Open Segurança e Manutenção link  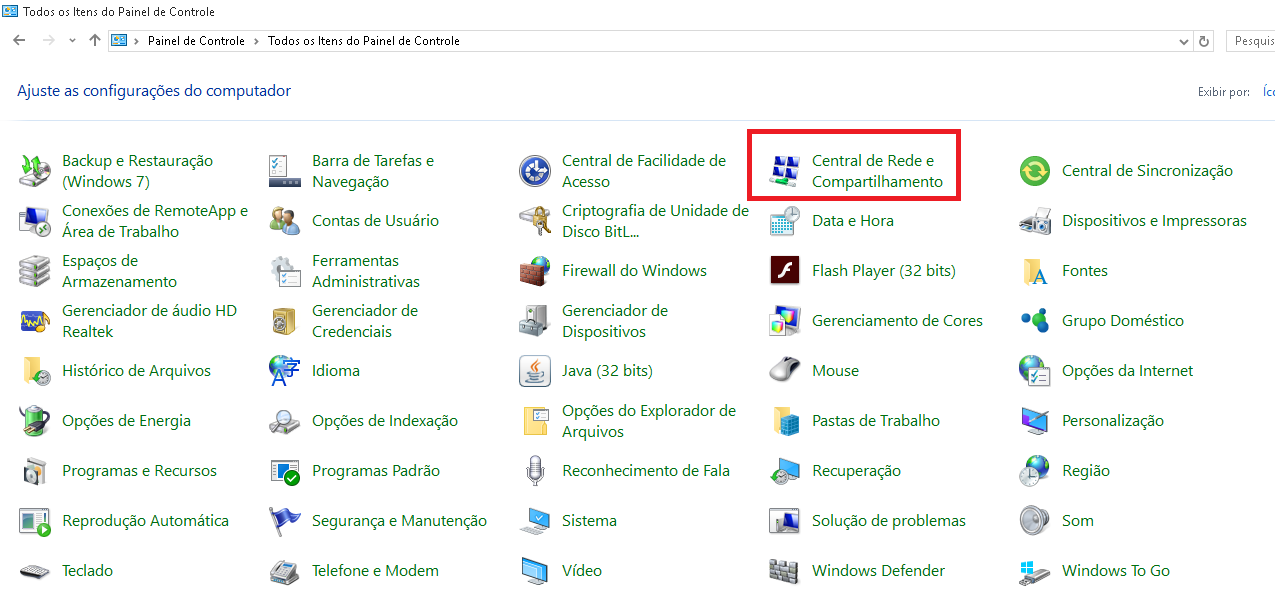coord(399,521)
